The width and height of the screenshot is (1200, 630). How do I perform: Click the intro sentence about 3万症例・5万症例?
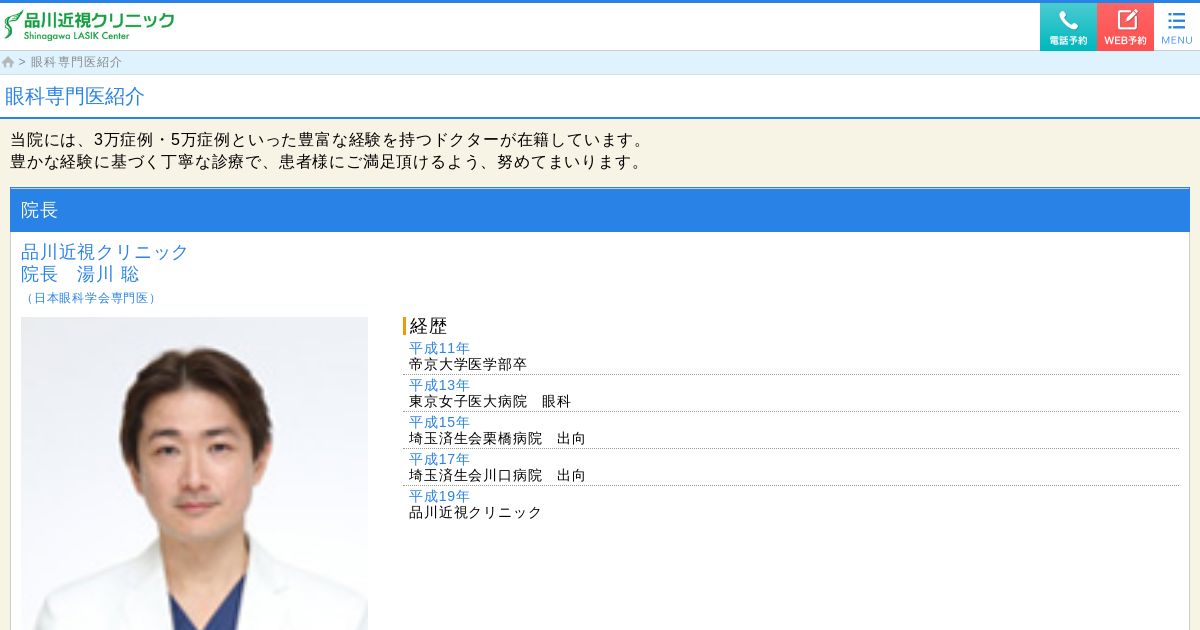(330, 140)
